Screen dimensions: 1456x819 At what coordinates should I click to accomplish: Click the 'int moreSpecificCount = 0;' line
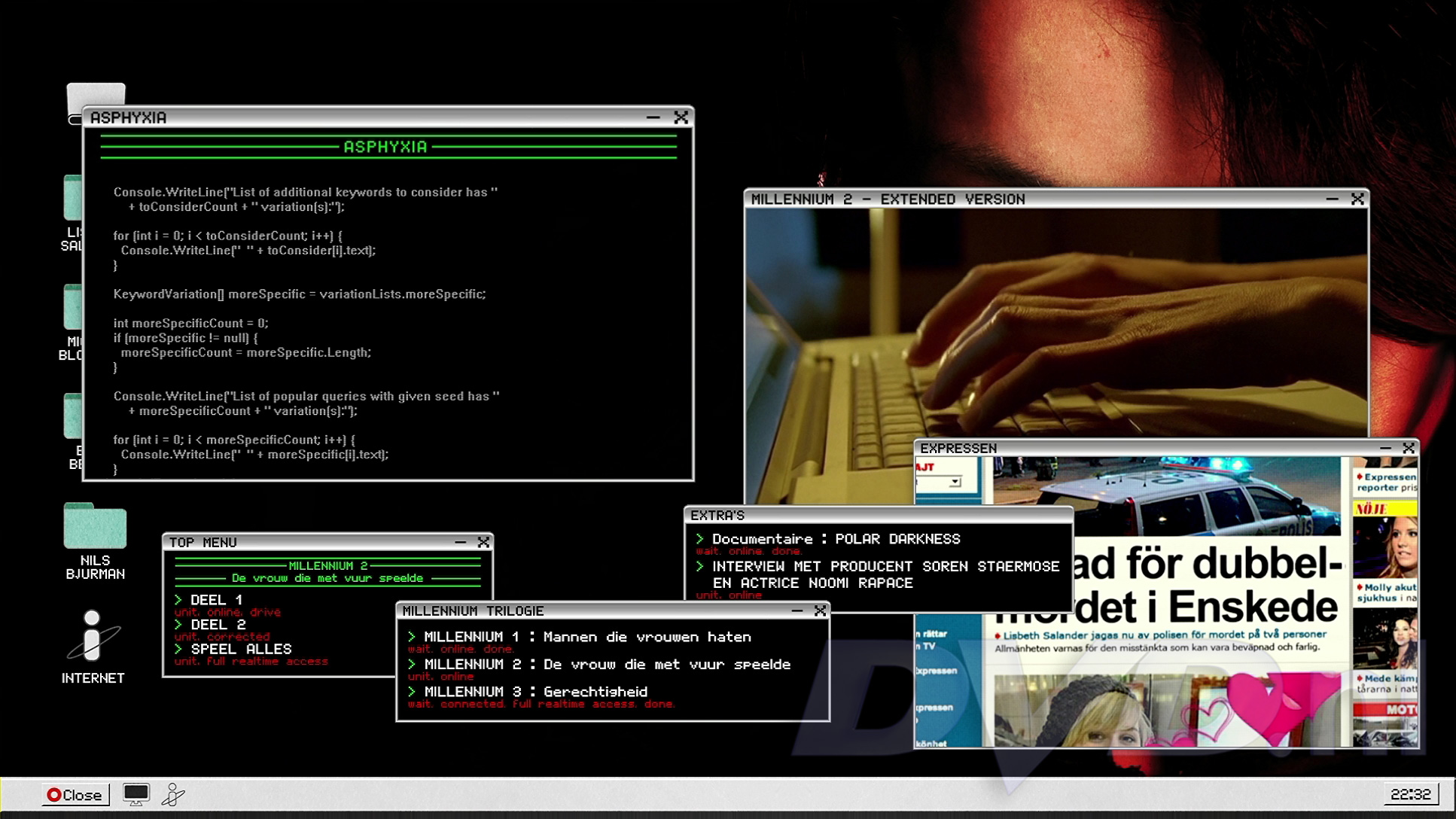(190, 323)
